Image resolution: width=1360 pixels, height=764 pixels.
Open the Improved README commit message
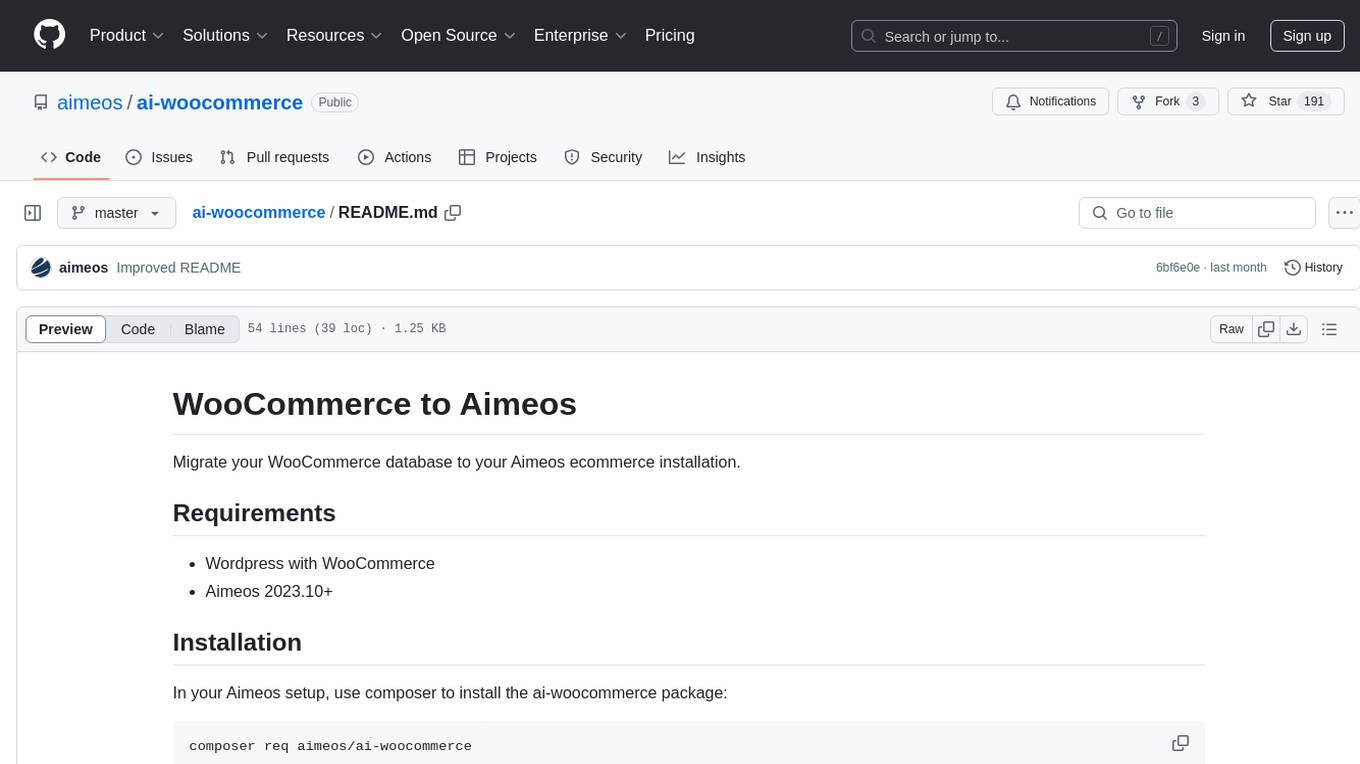tap(178, 267)
